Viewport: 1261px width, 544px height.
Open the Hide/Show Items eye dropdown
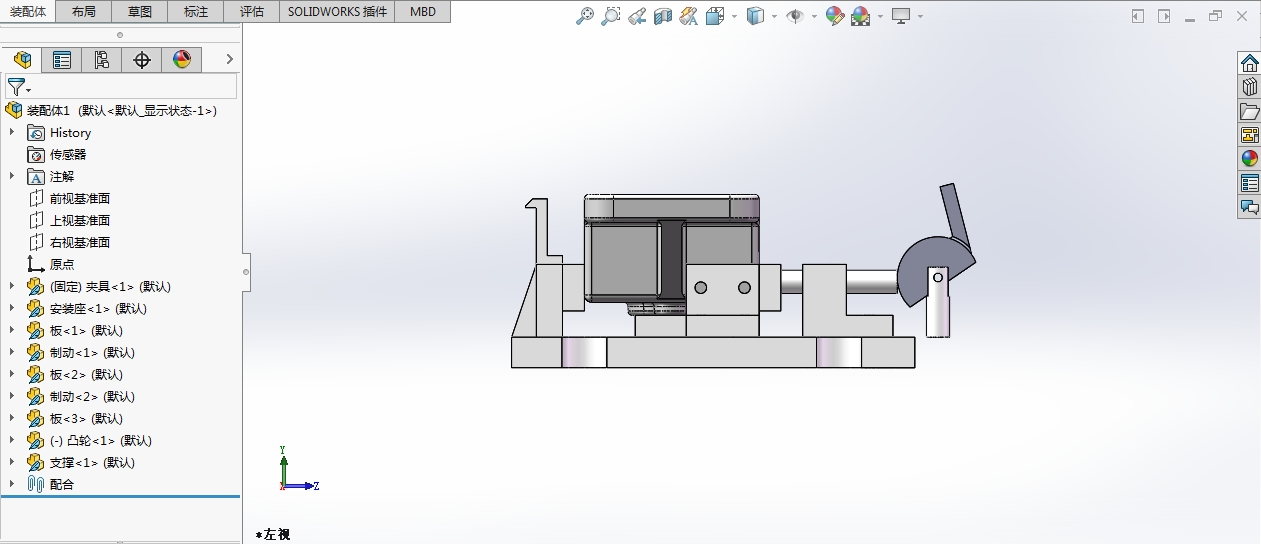coord(814,17)
